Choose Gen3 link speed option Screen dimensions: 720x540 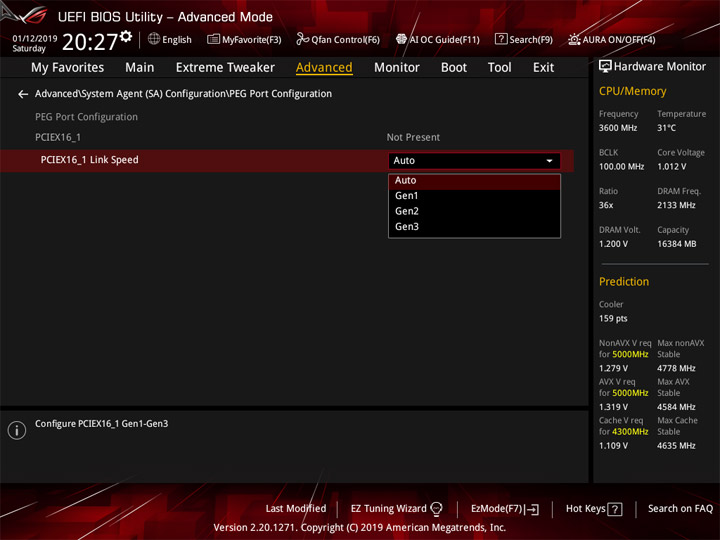(474, 226)
